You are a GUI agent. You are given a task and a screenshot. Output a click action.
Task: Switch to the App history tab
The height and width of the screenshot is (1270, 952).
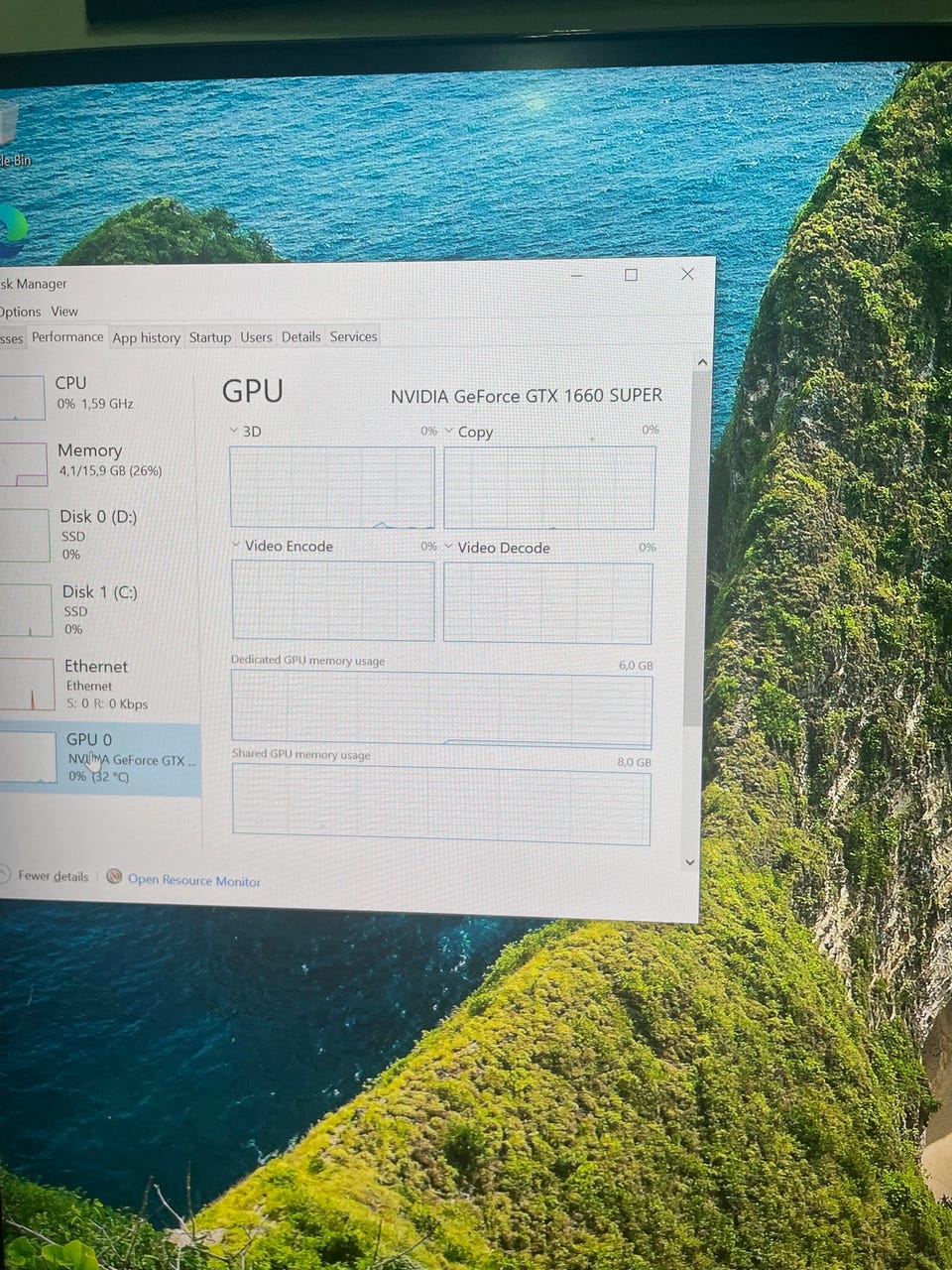(x=146, y=337)
